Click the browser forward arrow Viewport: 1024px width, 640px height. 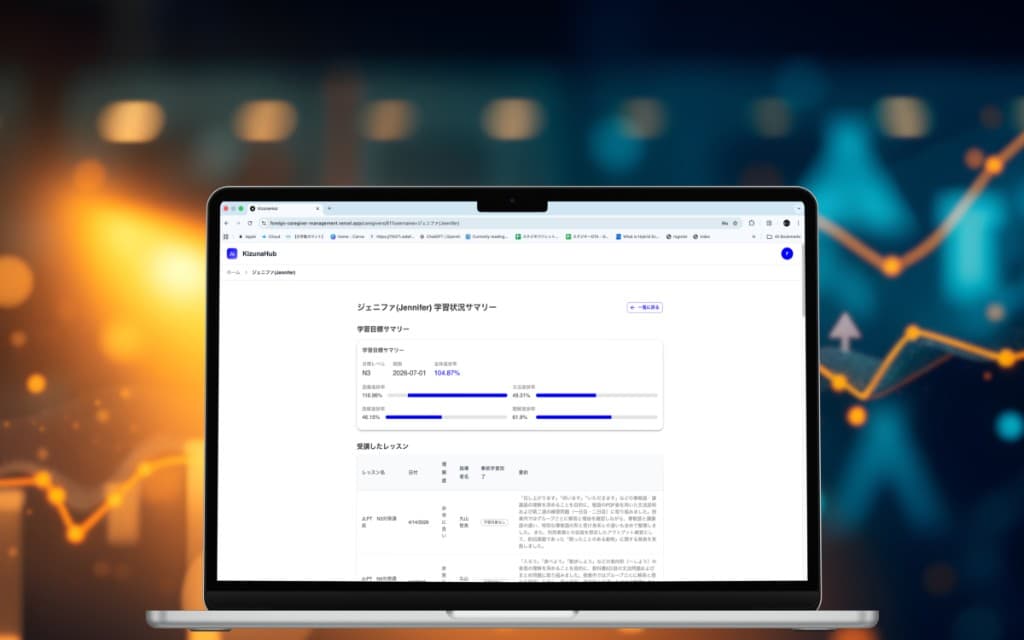[238, 223]
